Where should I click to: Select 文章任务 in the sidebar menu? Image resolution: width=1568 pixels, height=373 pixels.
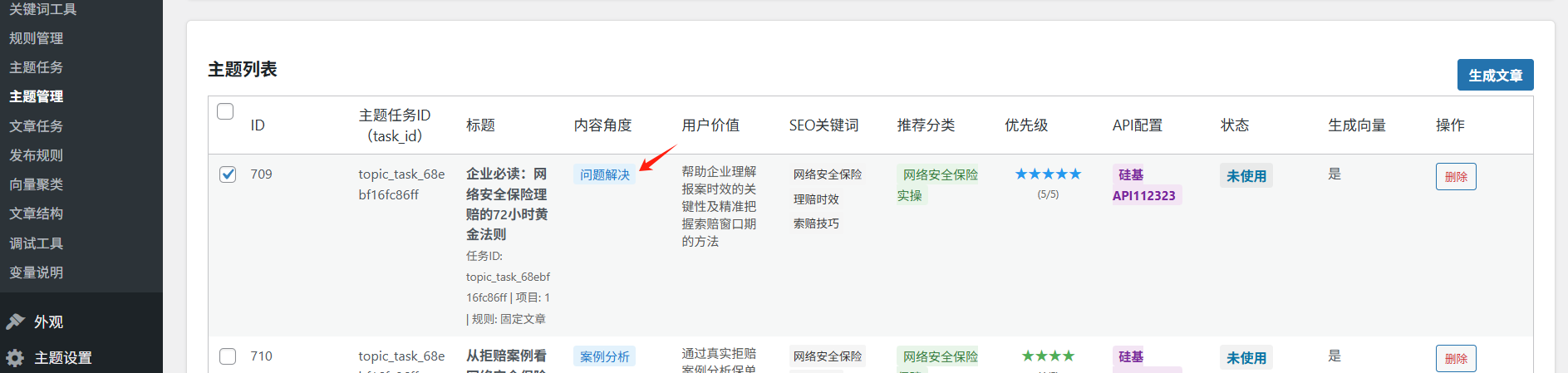click(x=37, y=126)
